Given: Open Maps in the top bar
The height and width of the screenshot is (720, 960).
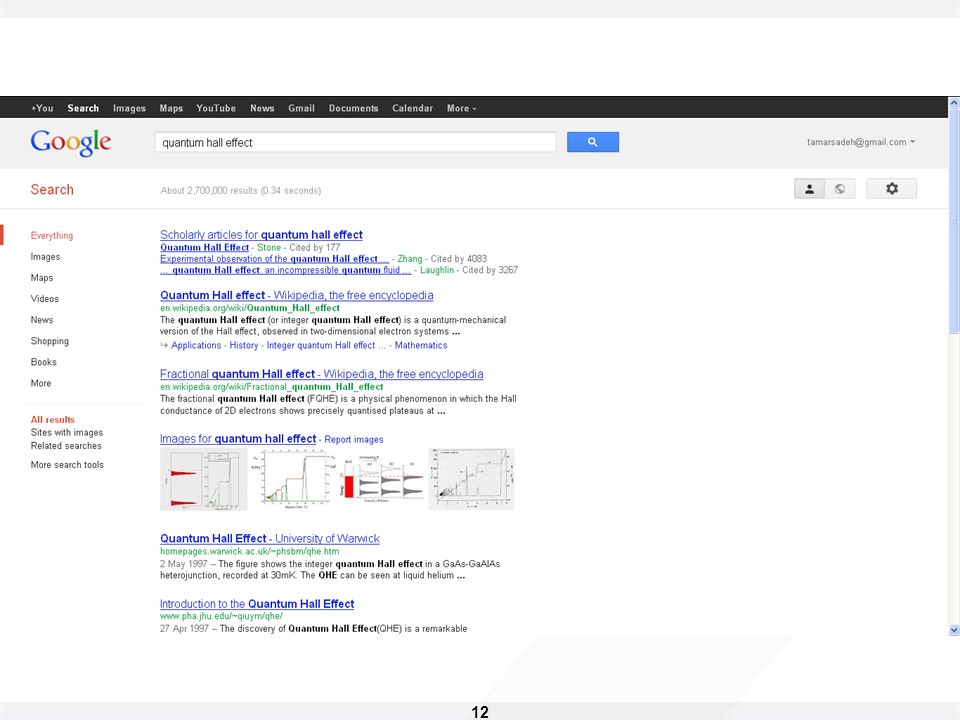Looking at the screenshot, I should [171, 108].
